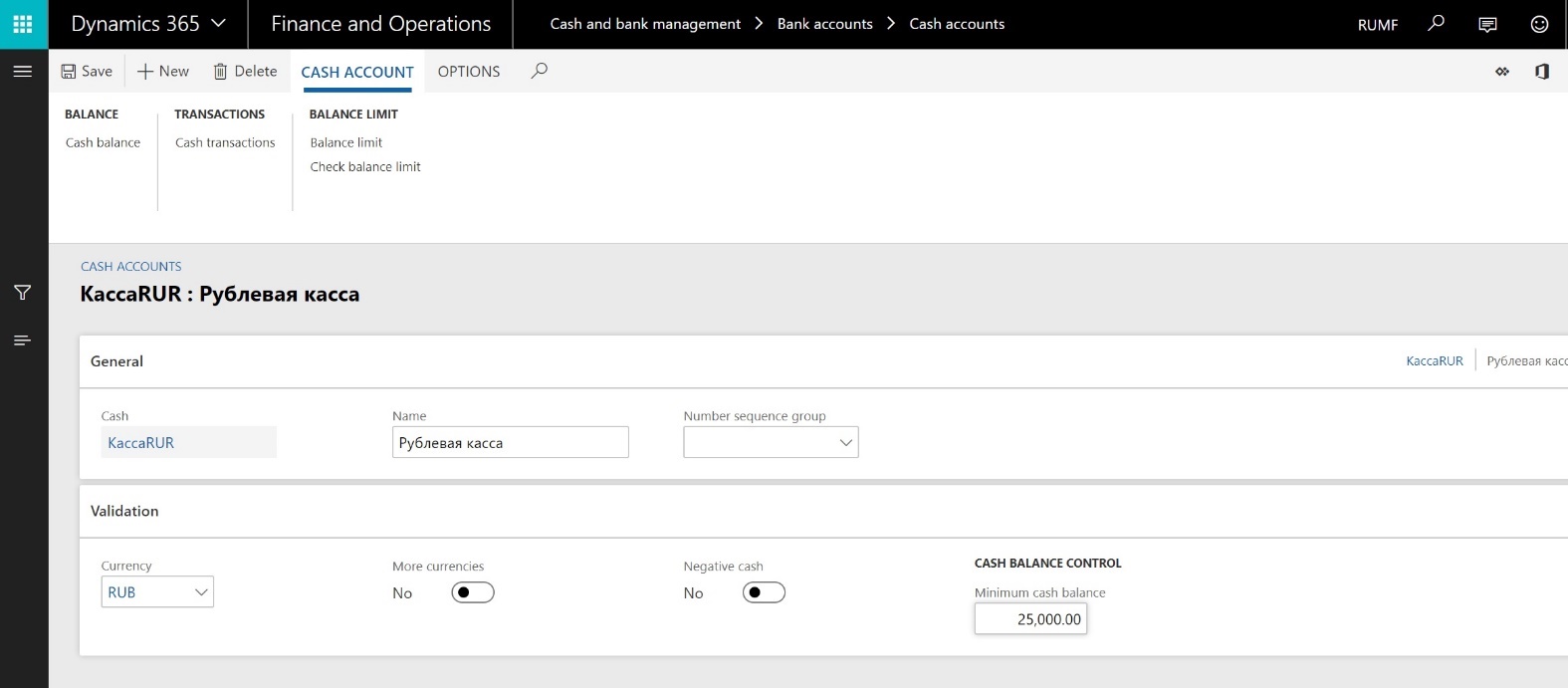Click the Delete button

[x=245, y=72]
